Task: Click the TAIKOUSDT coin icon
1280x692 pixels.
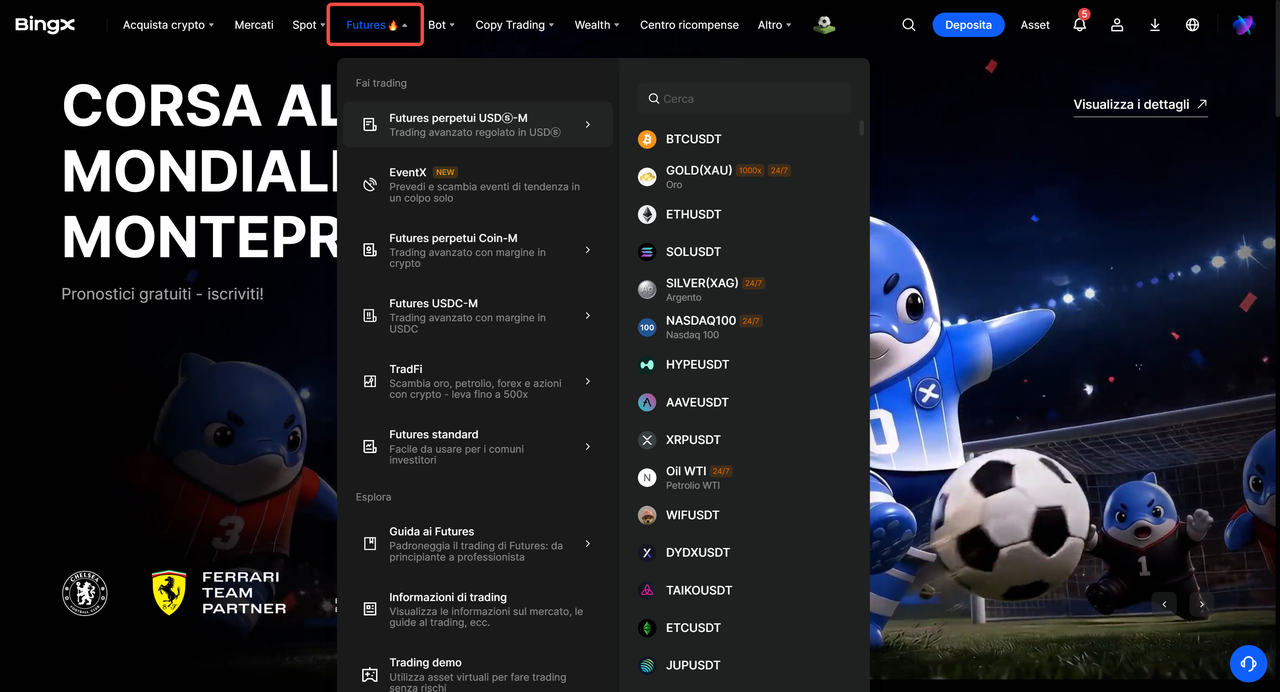Action: 647,590
